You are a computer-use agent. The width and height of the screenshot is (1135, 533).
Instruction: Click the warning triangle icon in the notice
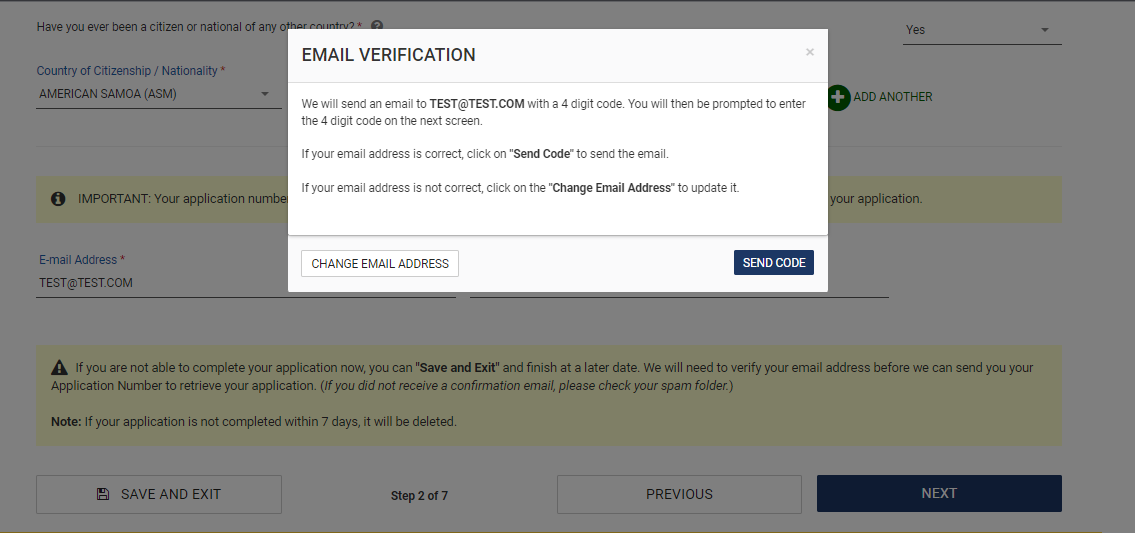coord(59,368)
